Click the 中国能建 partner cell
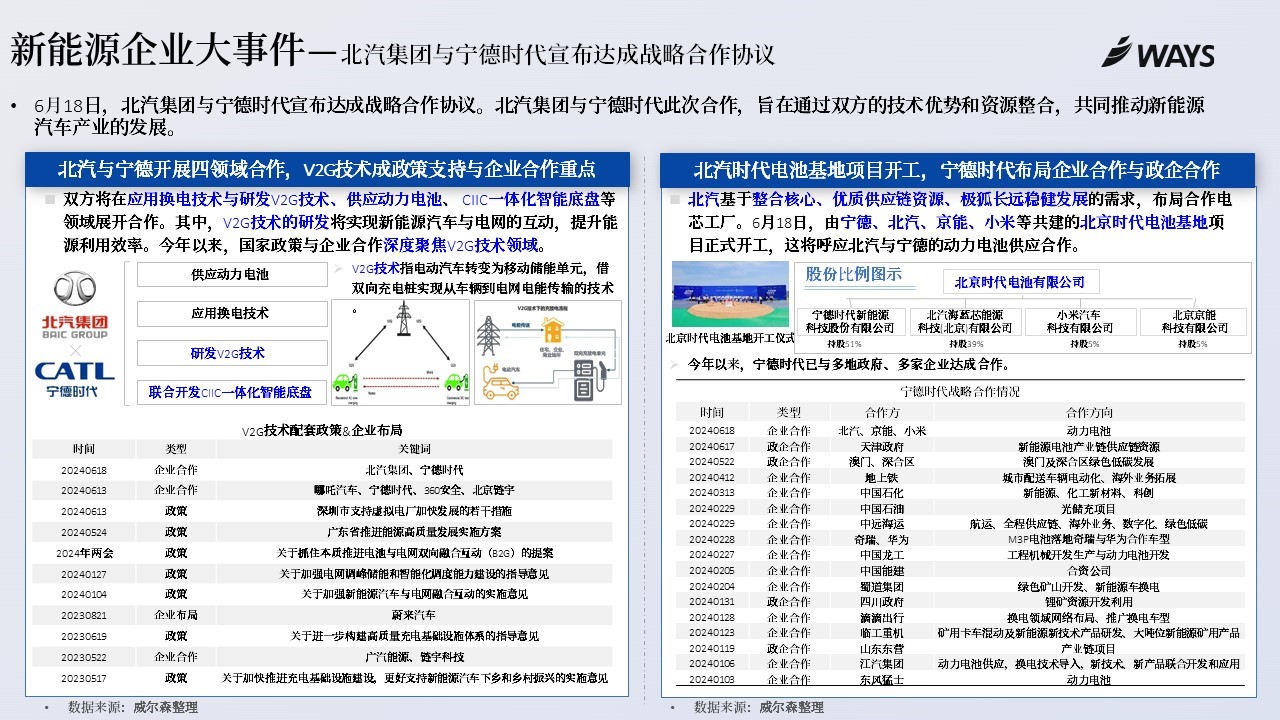Screen dimensions: 1280x720 point(881,571)
